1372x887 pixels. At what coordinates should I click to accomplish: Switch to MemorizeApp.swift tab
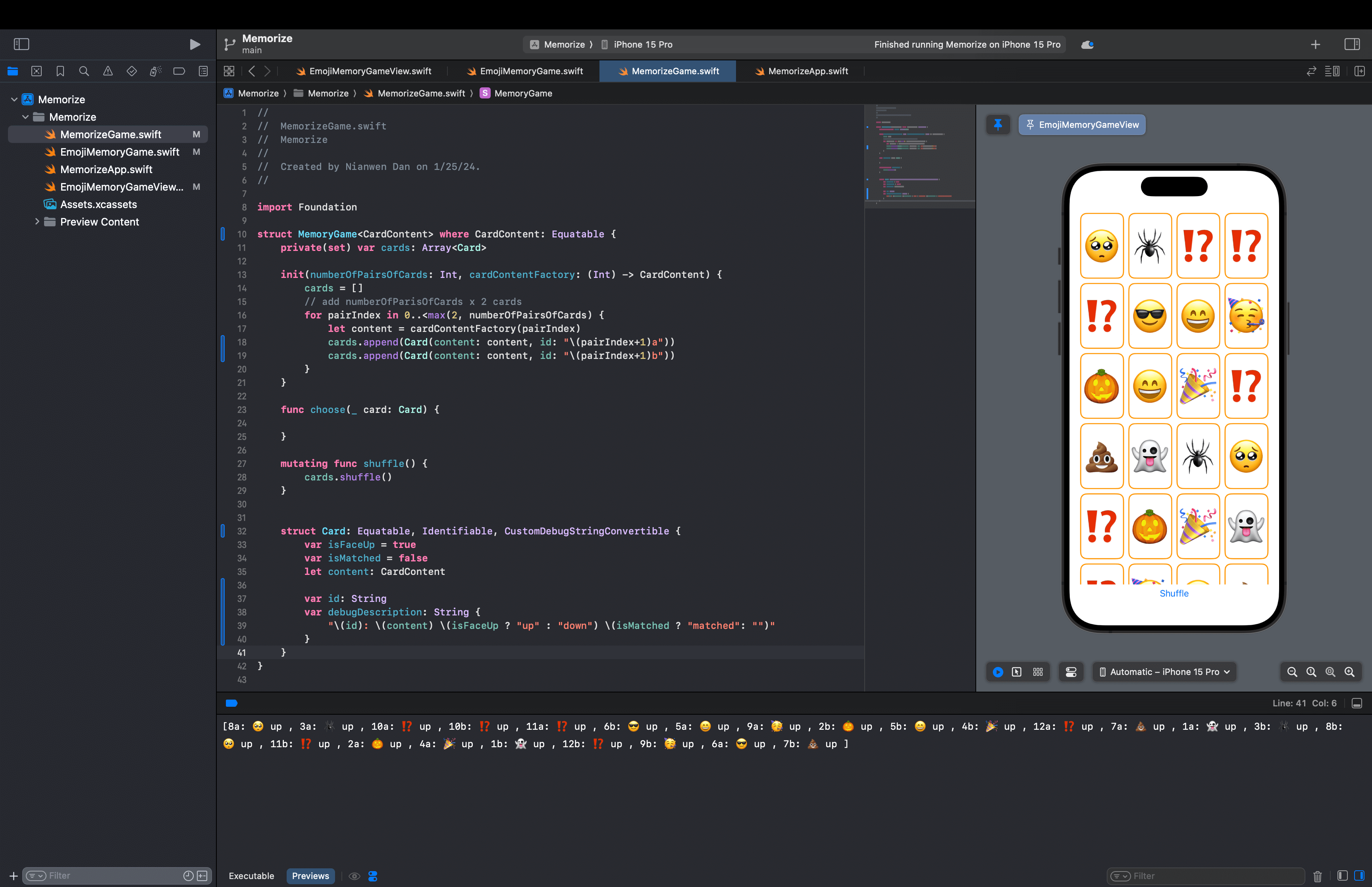tap(801, 71)
